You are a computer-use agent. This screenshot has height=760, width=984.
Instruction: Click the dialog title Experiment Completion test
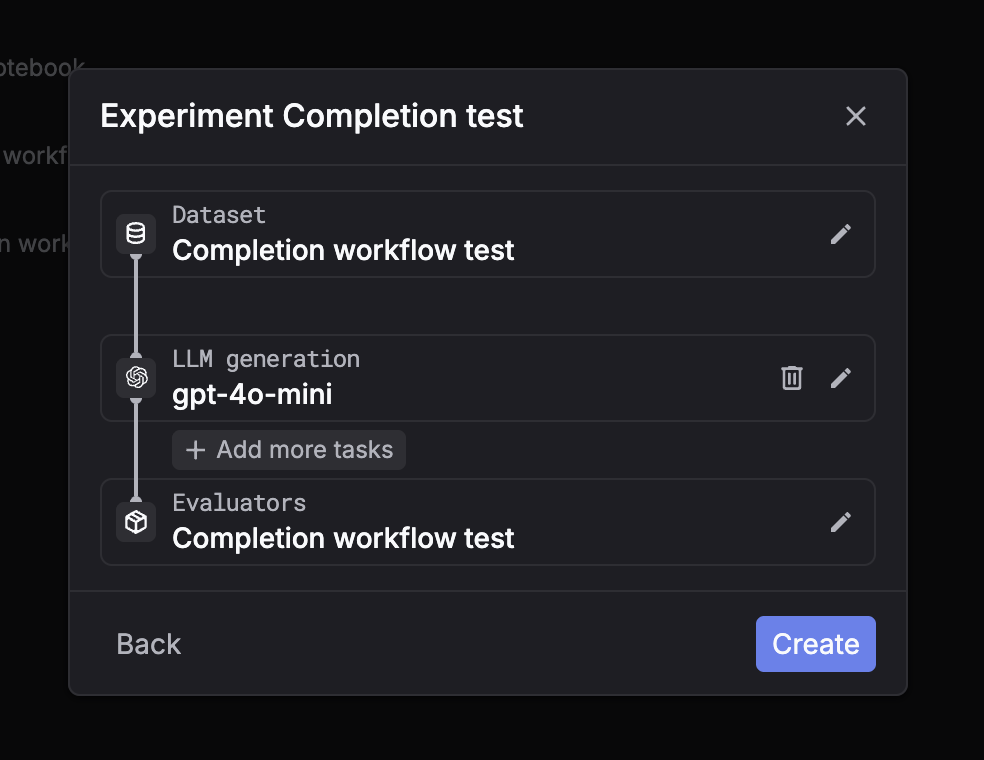tap(312, 116)
